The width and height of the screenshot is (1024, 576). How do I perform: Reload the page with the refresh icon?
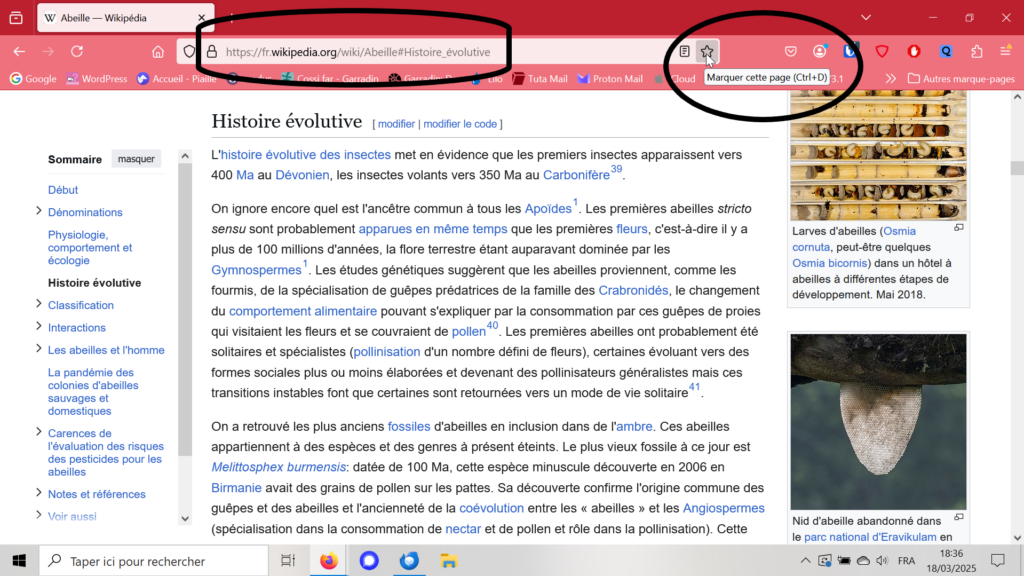tap(75, 51)
